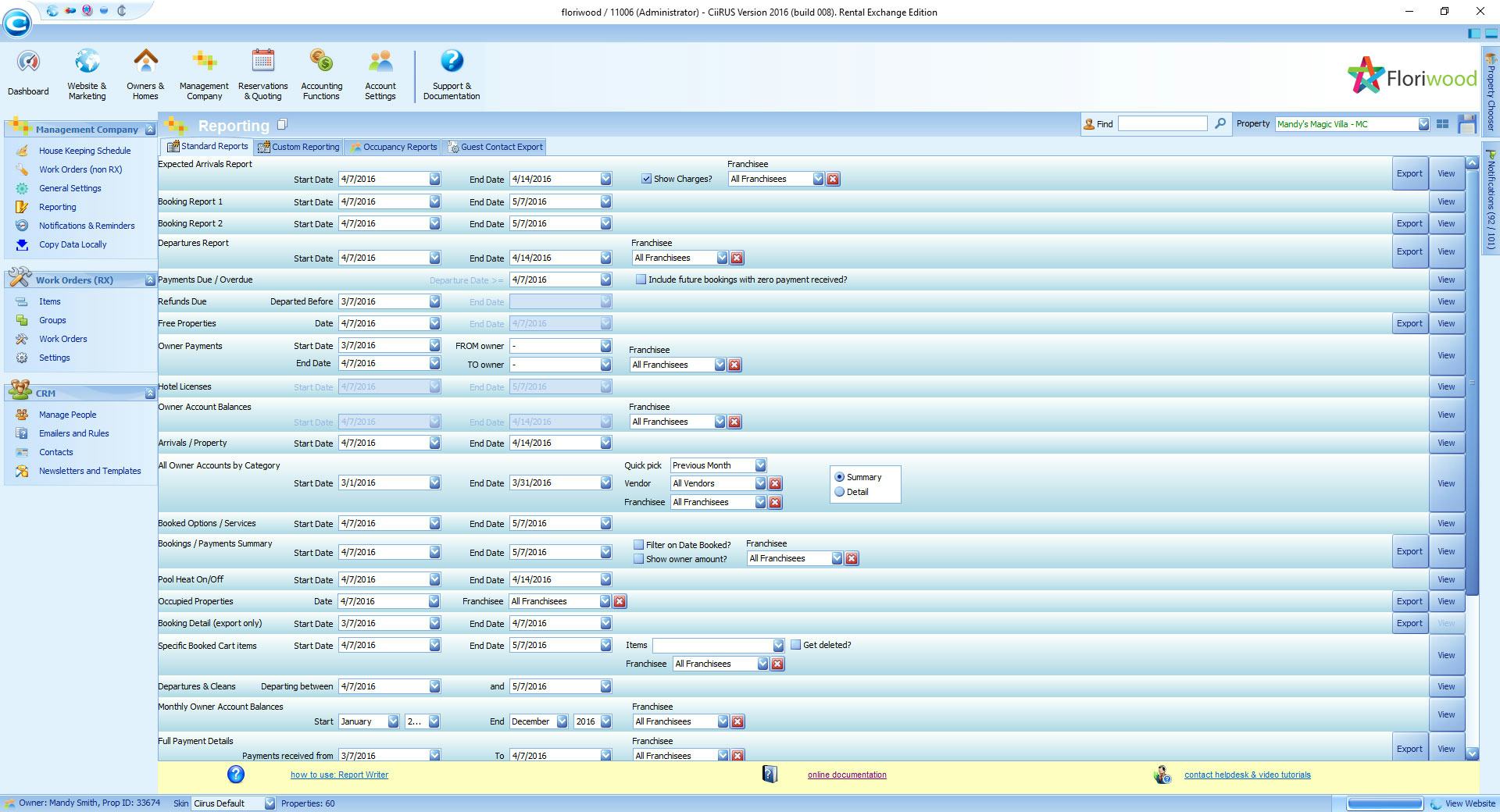Open the Accounting Functions icon
This screenshot has width=1500, height=812.
coord(321,62)
